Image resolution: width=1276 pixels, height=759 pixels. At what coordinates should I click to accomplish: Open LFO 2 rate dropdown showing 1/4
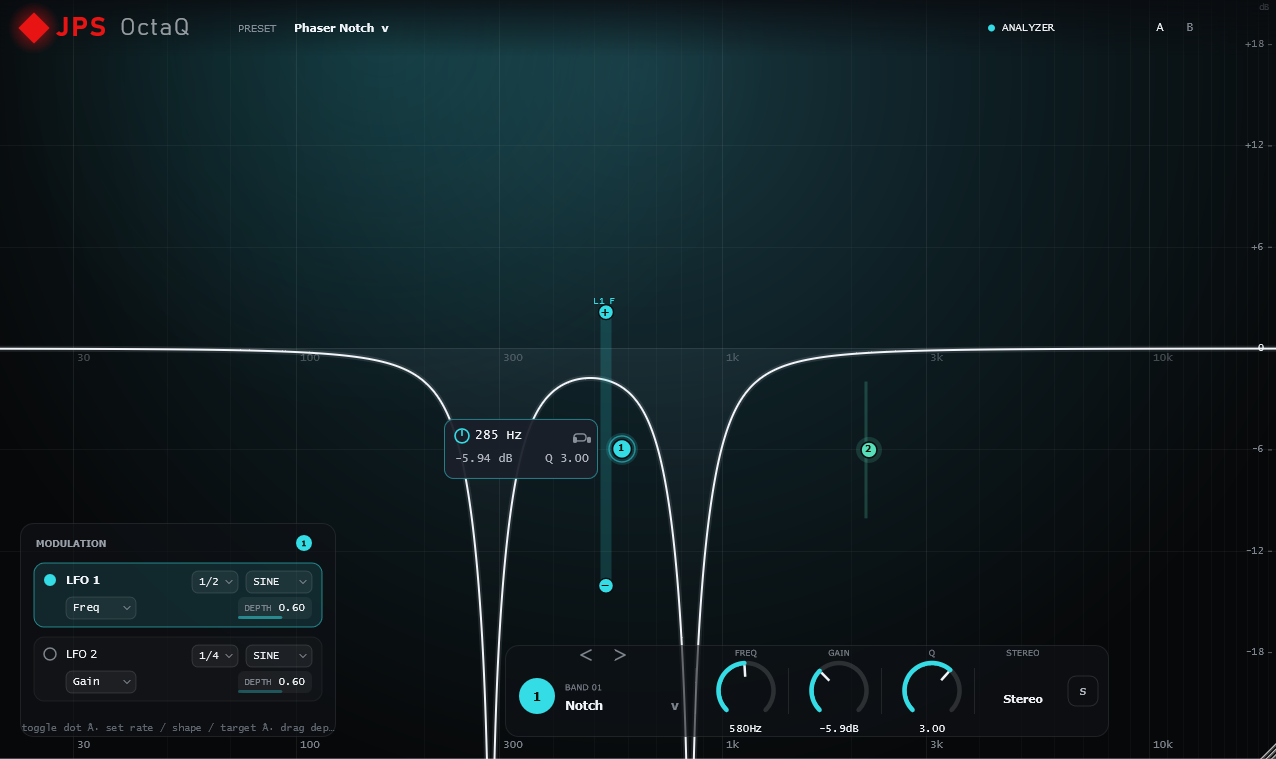pyautogui.click(x=215, y=656)
